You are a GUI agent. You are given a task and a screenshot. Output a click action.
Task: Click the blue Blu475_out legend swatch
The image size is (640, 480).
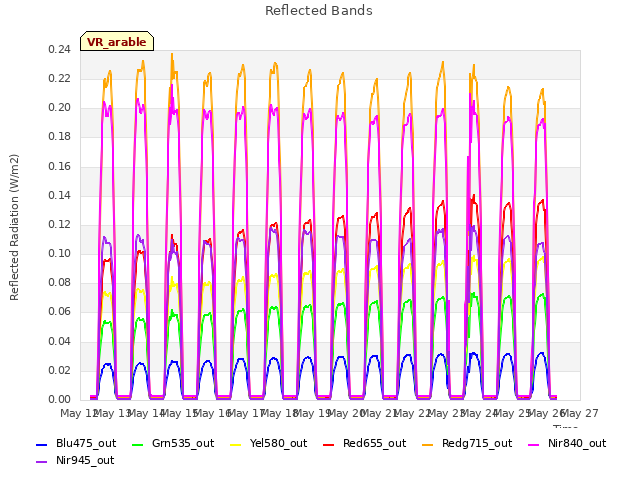pyautogui.click(x=42, y=444)
